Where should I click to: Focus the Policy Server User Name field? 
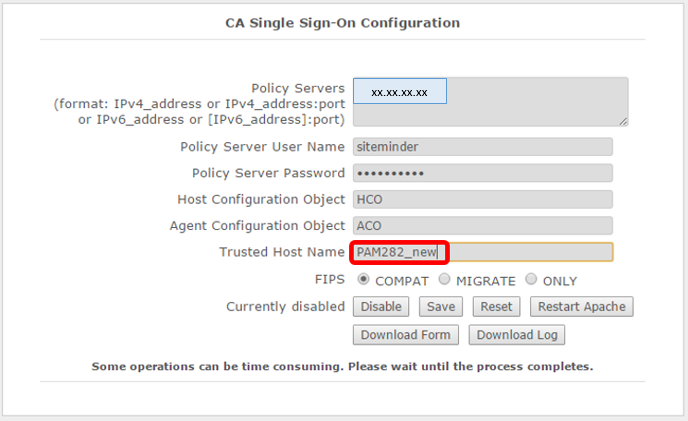pos(481,146)
